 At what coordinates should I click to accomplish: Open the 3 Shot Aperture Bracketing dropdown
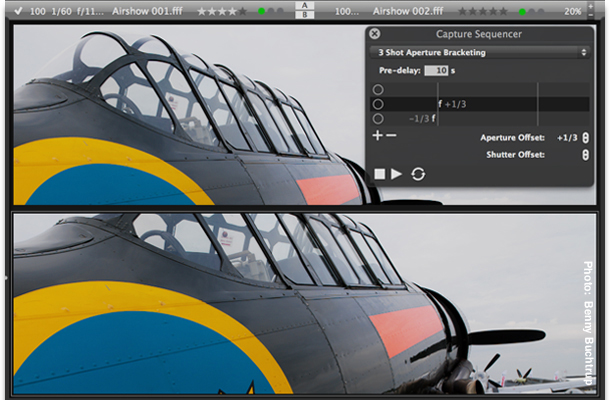coord(478,51)
